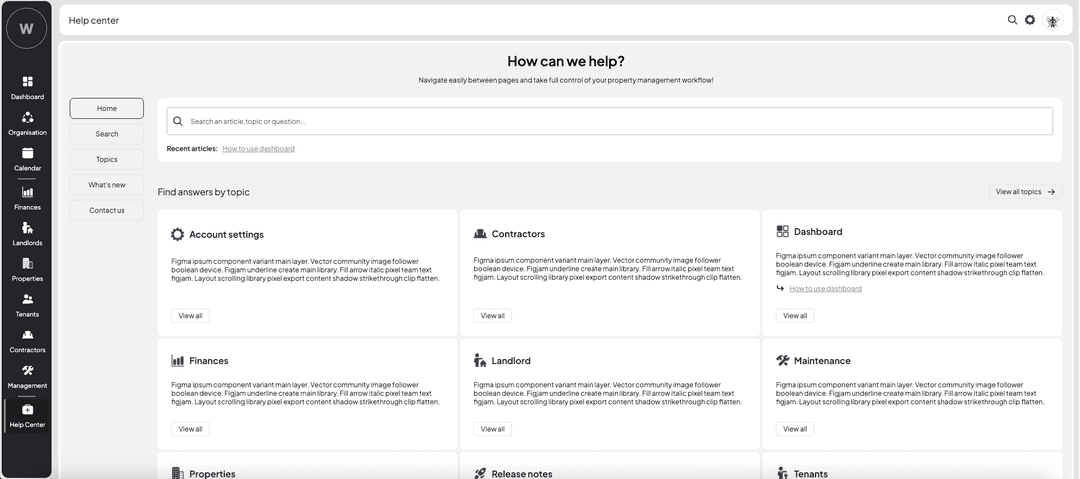Click the top bar search magnifier icon
The image size is (1080, 479).
click(1012, 20)
